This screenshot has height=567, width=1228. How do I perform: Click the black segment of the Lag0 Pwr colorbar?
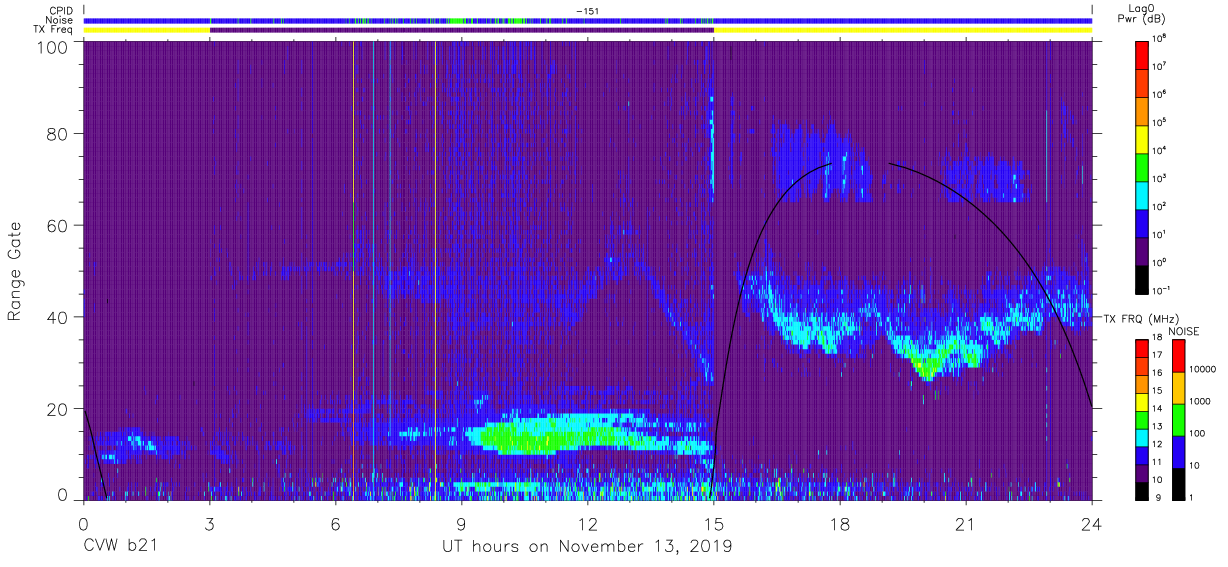(x=1142, y=281)
